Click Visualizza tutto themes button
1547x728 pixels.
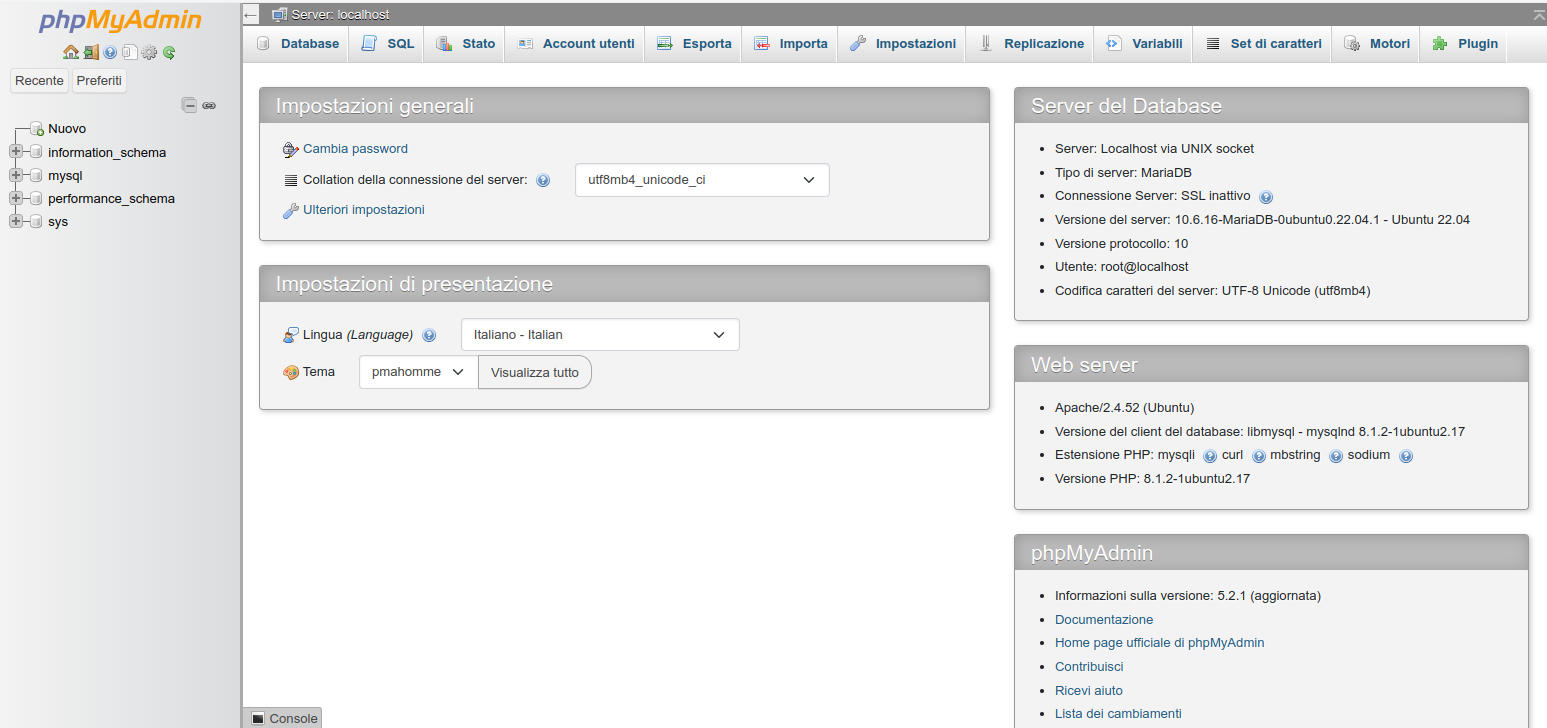click(535, 372)
